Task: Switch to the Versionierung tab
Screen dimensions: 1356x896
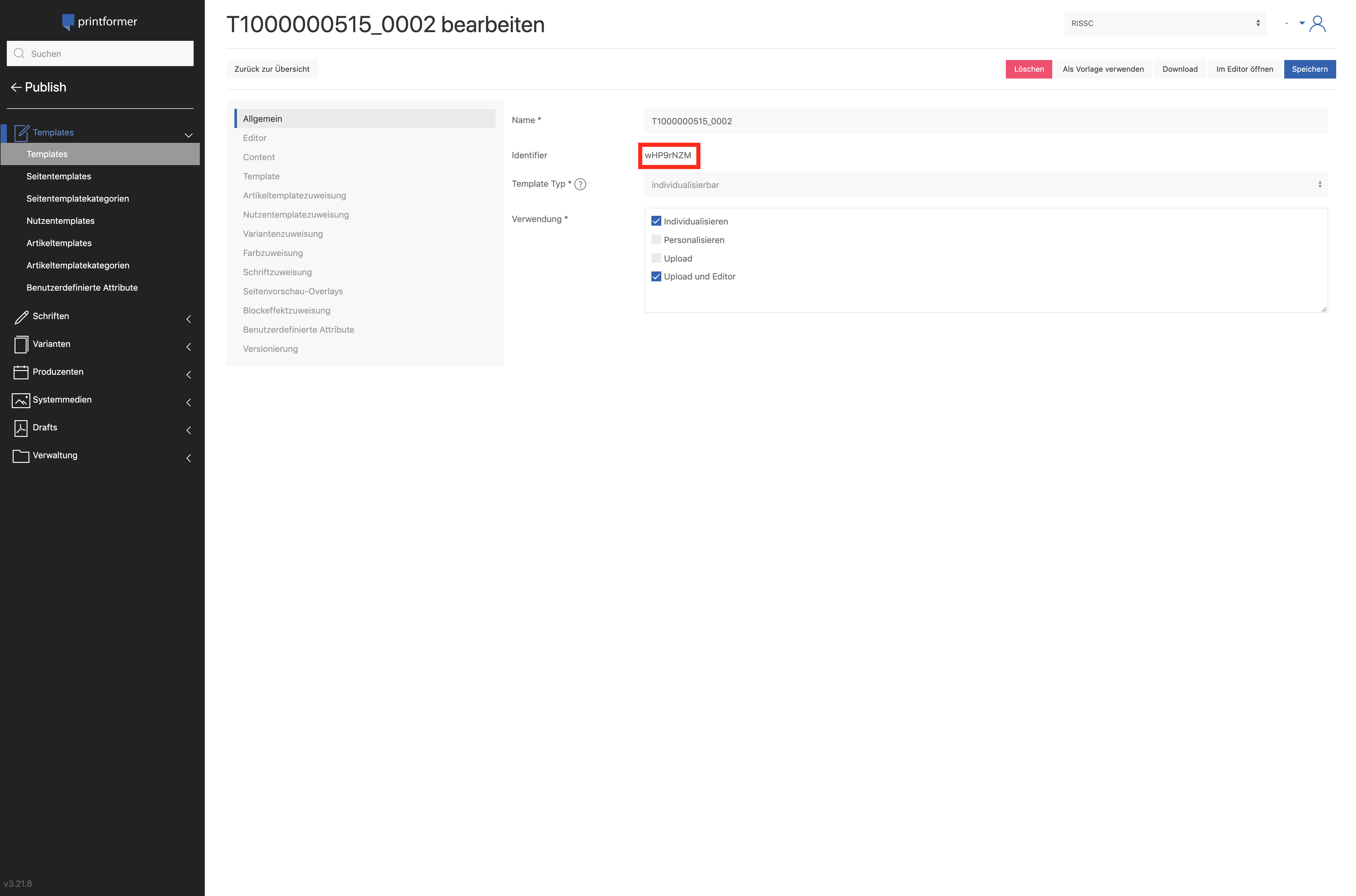Action: point(270,348)
